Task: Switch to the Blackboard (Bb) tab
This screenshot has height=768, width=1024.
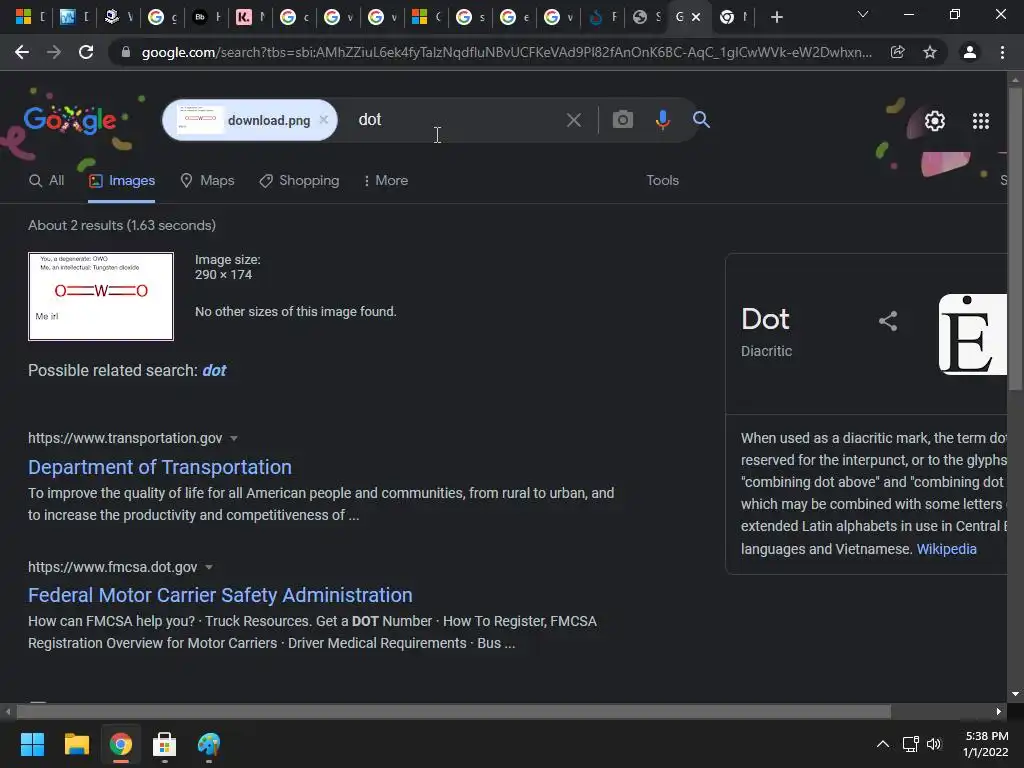Action: (206, 17)
